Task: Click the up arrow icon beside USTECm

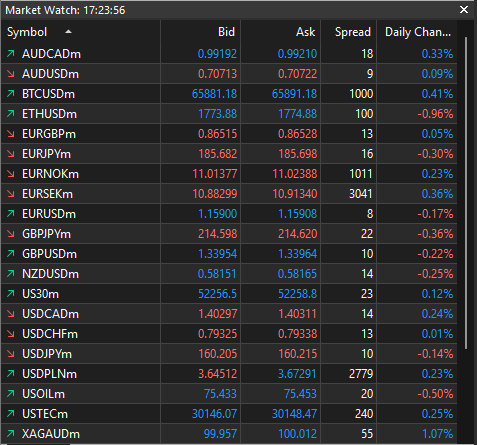Action: coord(11,413)
